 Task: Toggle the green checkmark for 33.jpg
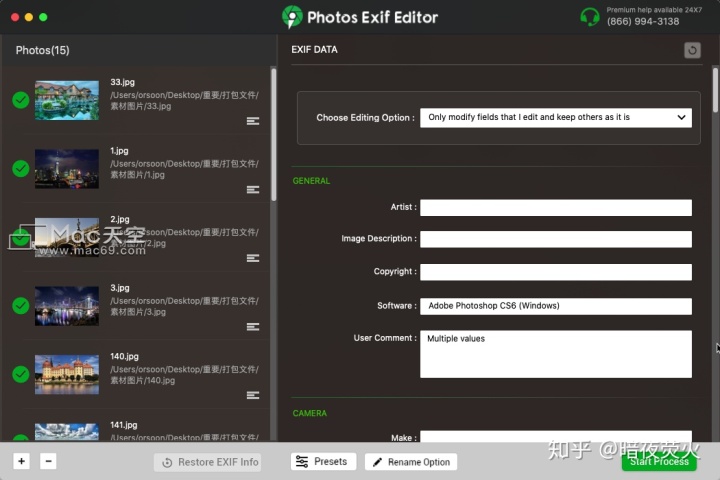tap(21, 100)
